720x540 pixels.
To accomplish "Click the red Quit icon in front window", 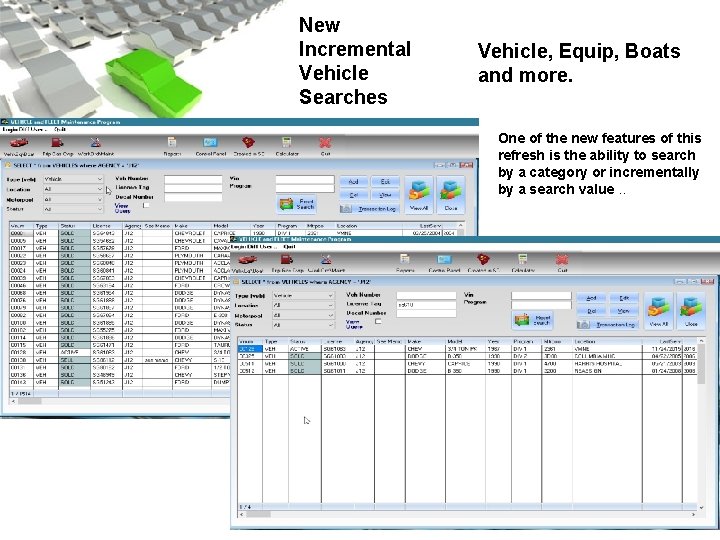I will point(562,259).
